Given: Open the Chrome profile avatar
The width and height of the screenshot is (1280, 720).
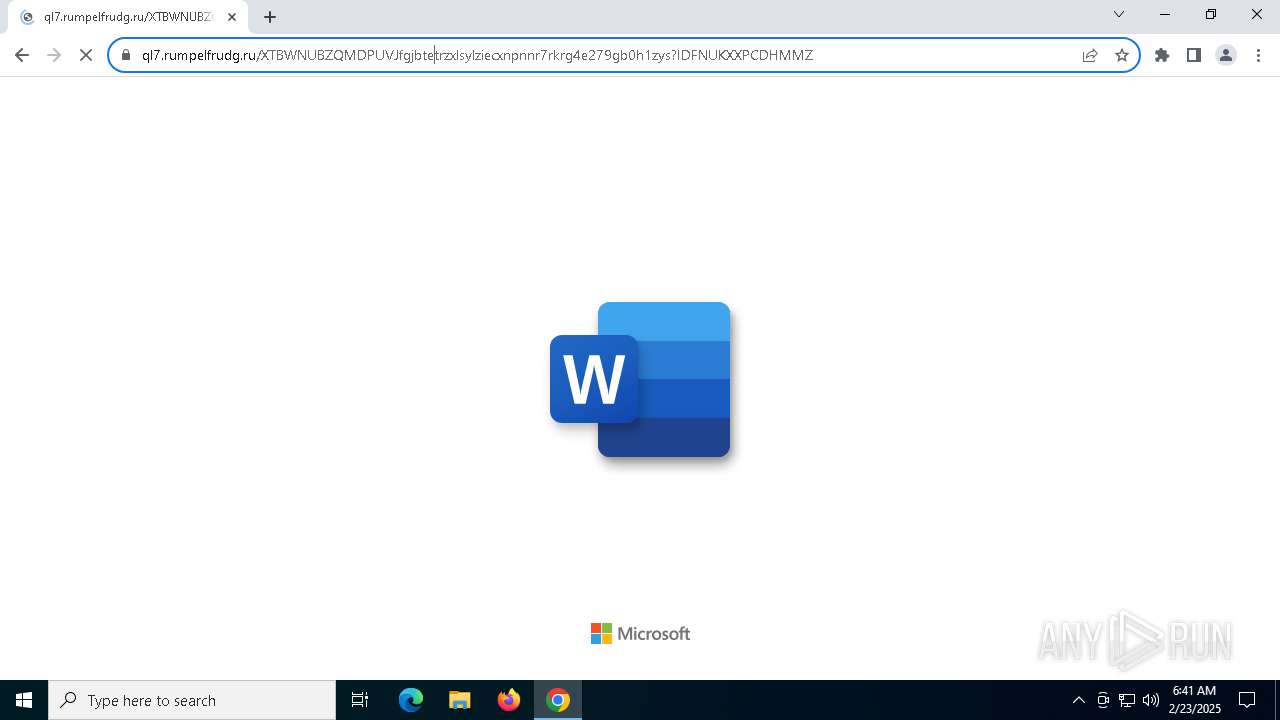Looking at the screenshot, I should click(1226, 55).
